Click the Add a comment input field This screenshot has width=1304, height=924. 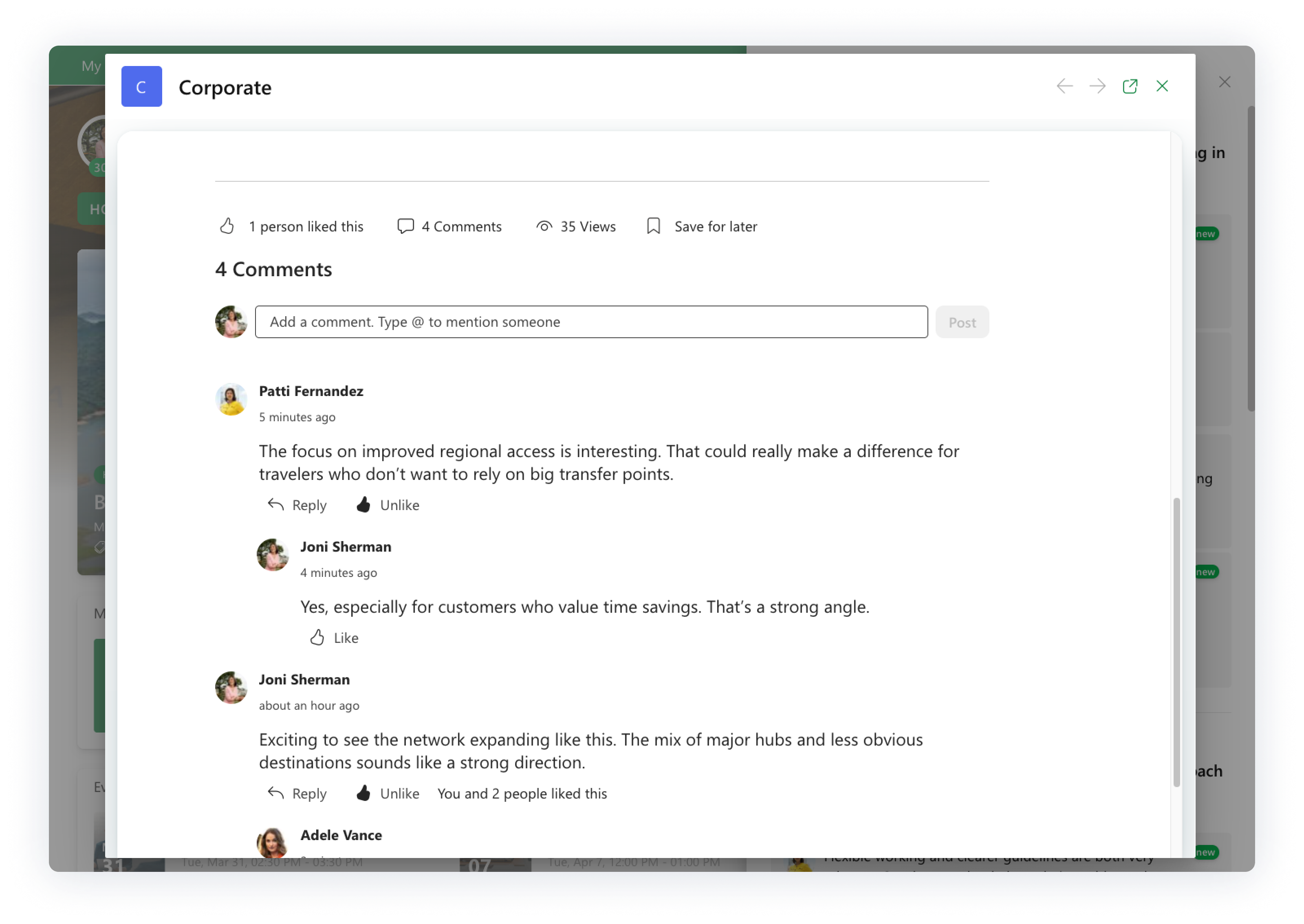[x=591, y=322]
